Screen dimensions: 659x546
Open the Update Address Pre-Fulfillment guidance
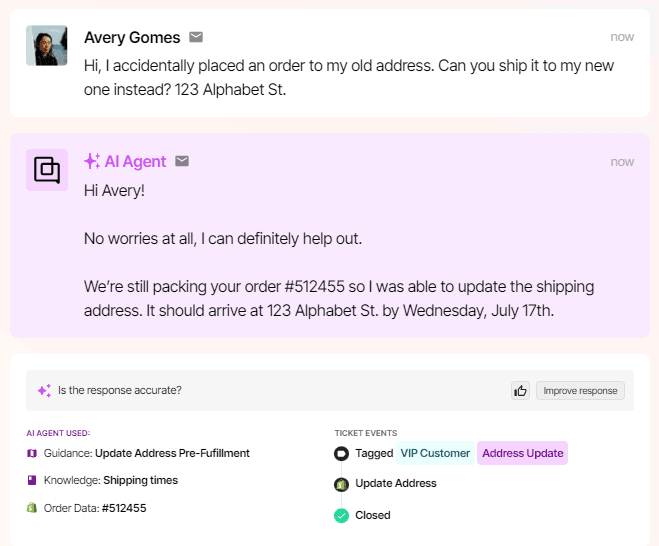click(172, 453)
